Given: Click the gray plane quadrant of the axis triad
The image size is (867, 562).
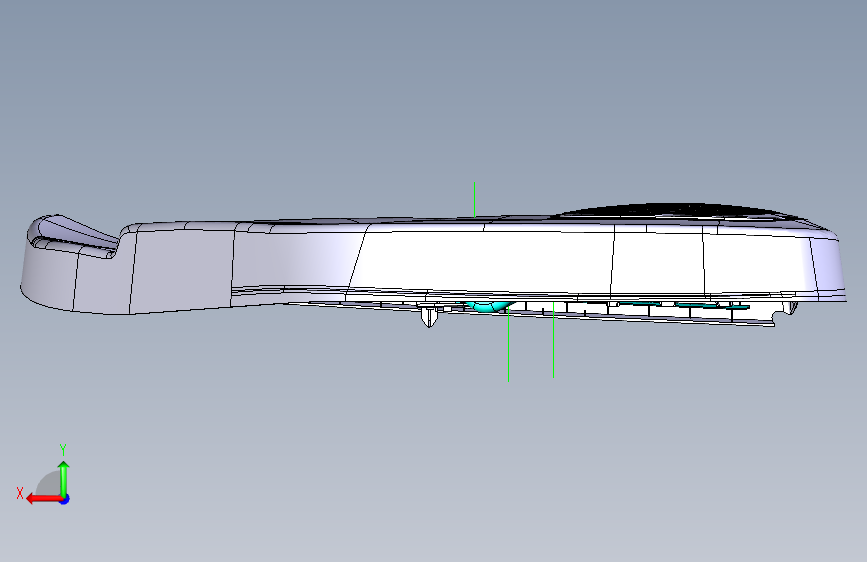Looking at the screenshot, I should [x=49, y=484].
